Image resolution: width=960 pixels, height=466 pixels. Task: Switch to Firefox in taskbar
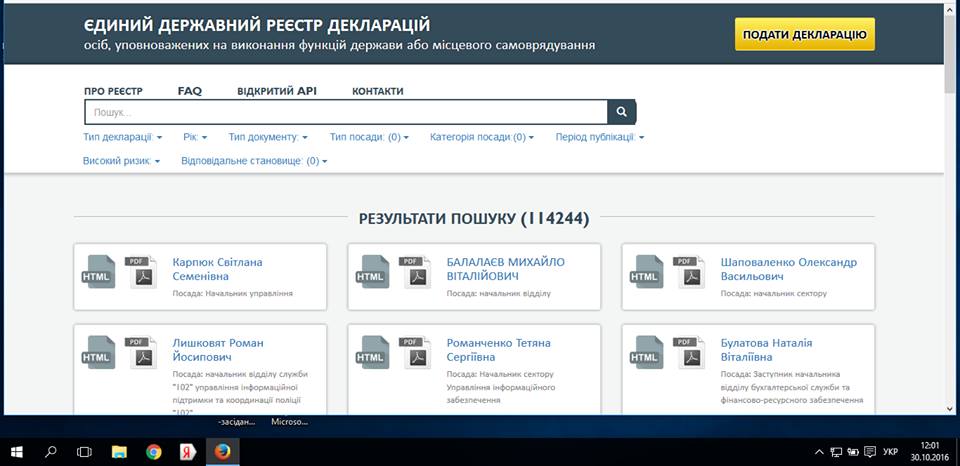223,452
